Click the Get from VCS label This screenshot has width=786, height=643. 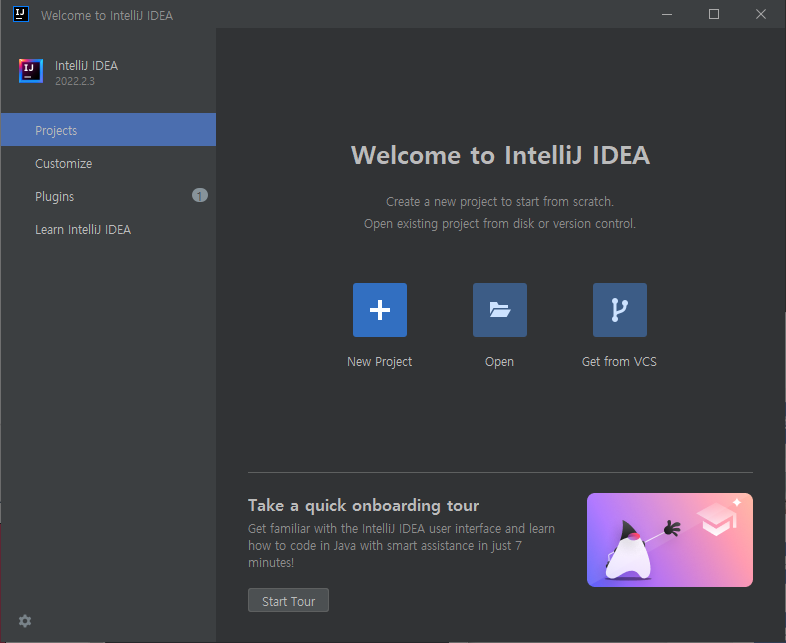pyautogui.click(x=619, y=361)
